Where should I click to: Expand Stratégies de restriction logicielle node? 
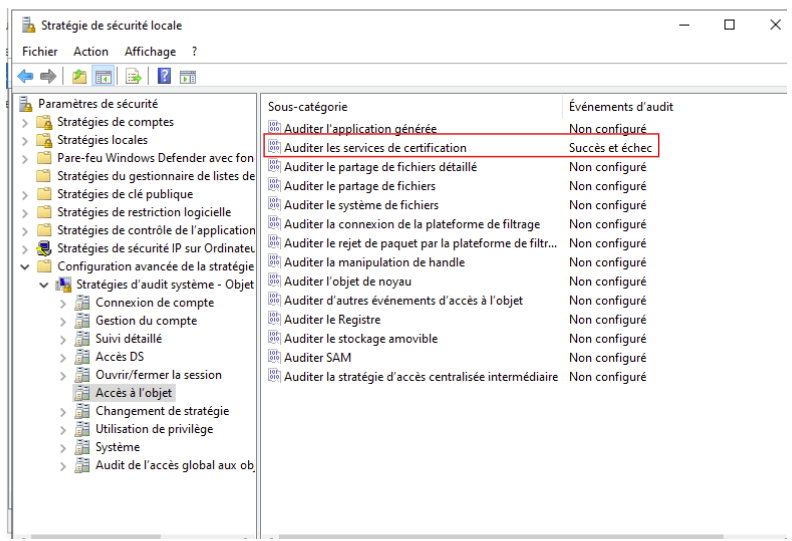pyautogui.click(x=25, y=213)
